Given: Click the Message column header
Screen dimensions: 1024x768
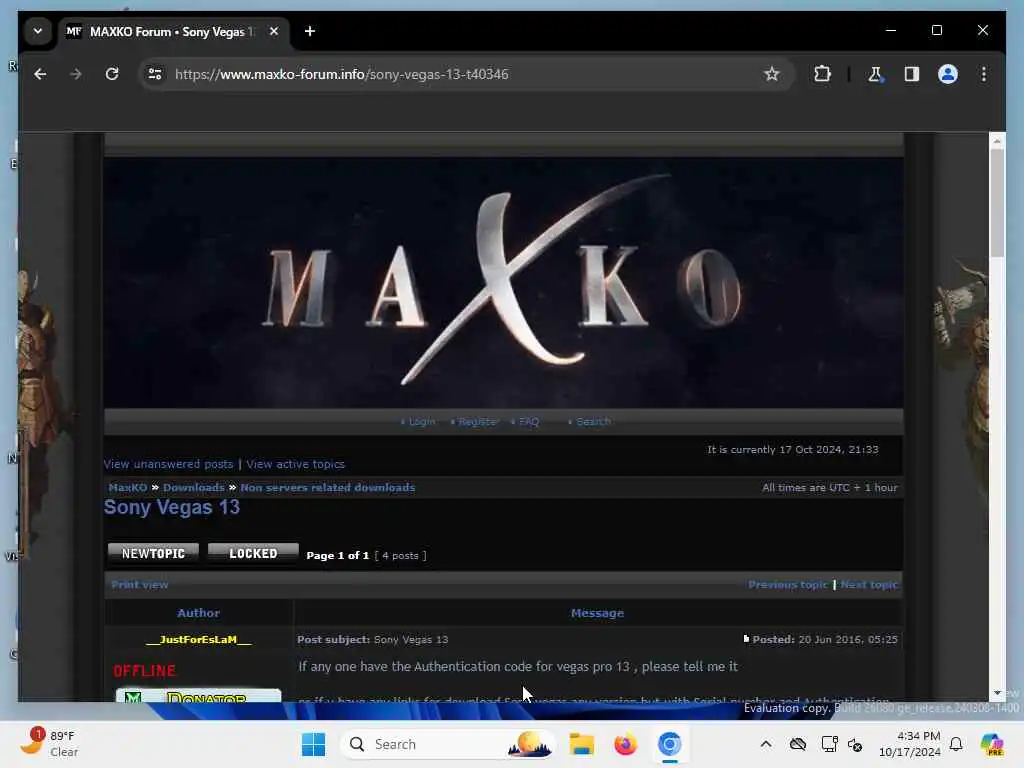Looking at the screenshot, I should 598,613.
